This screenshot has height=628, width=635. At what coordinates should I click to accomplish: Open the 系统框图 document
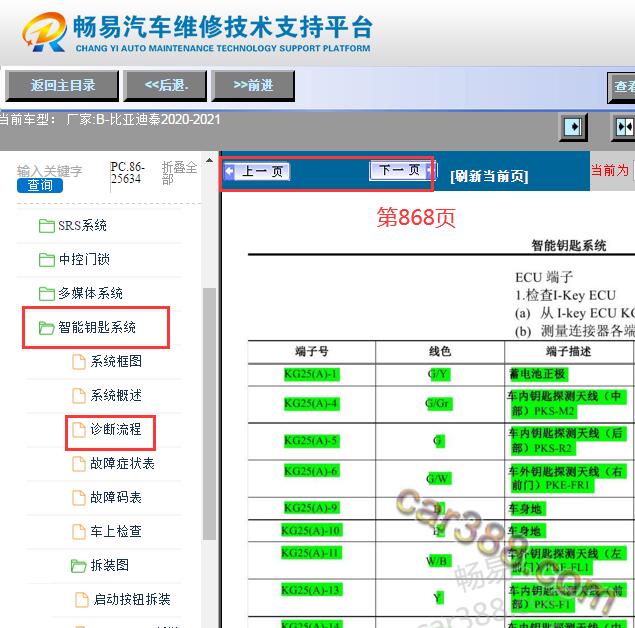(x=116, y=361)
